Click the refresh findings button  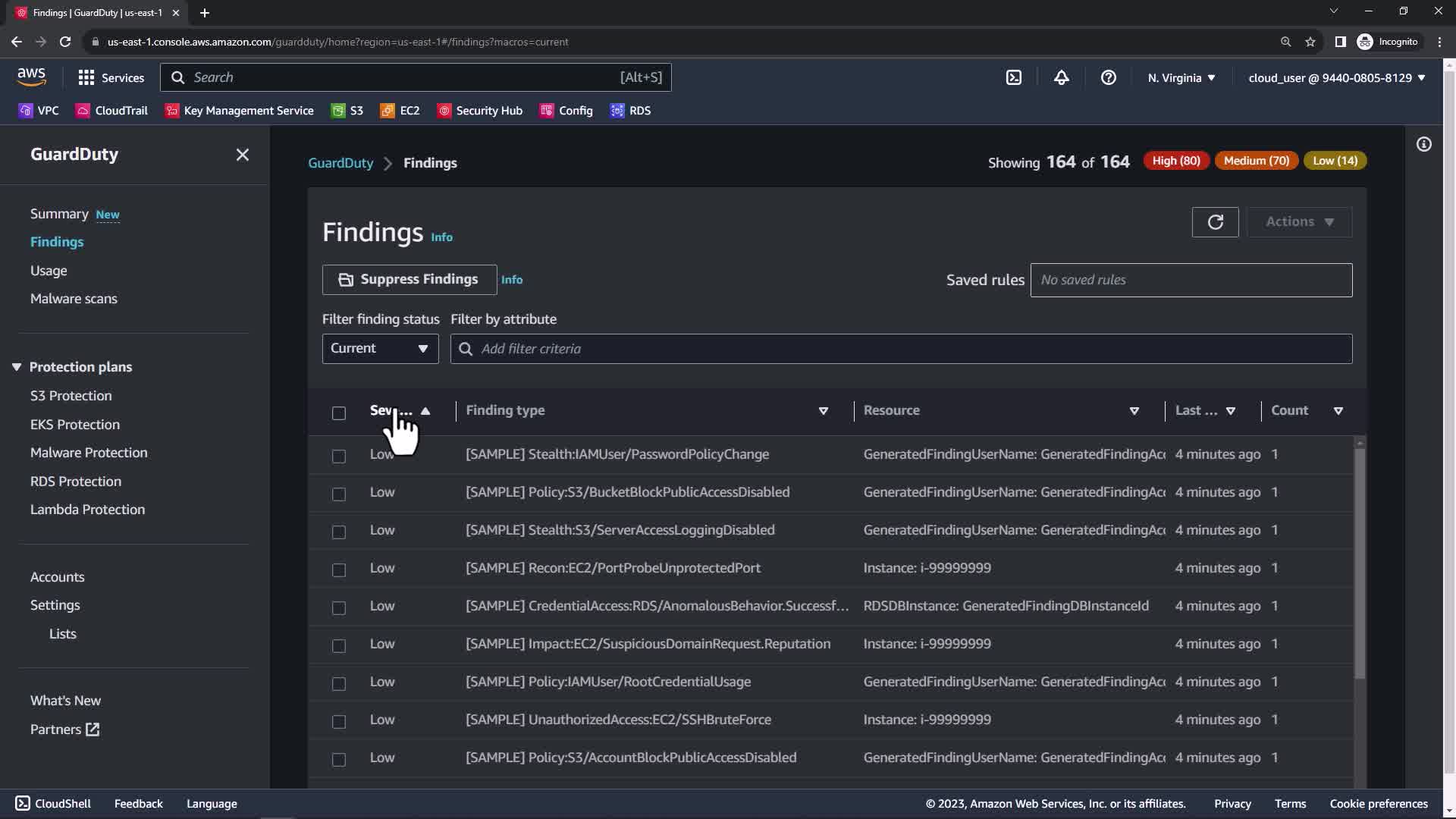click(1215, 222)
